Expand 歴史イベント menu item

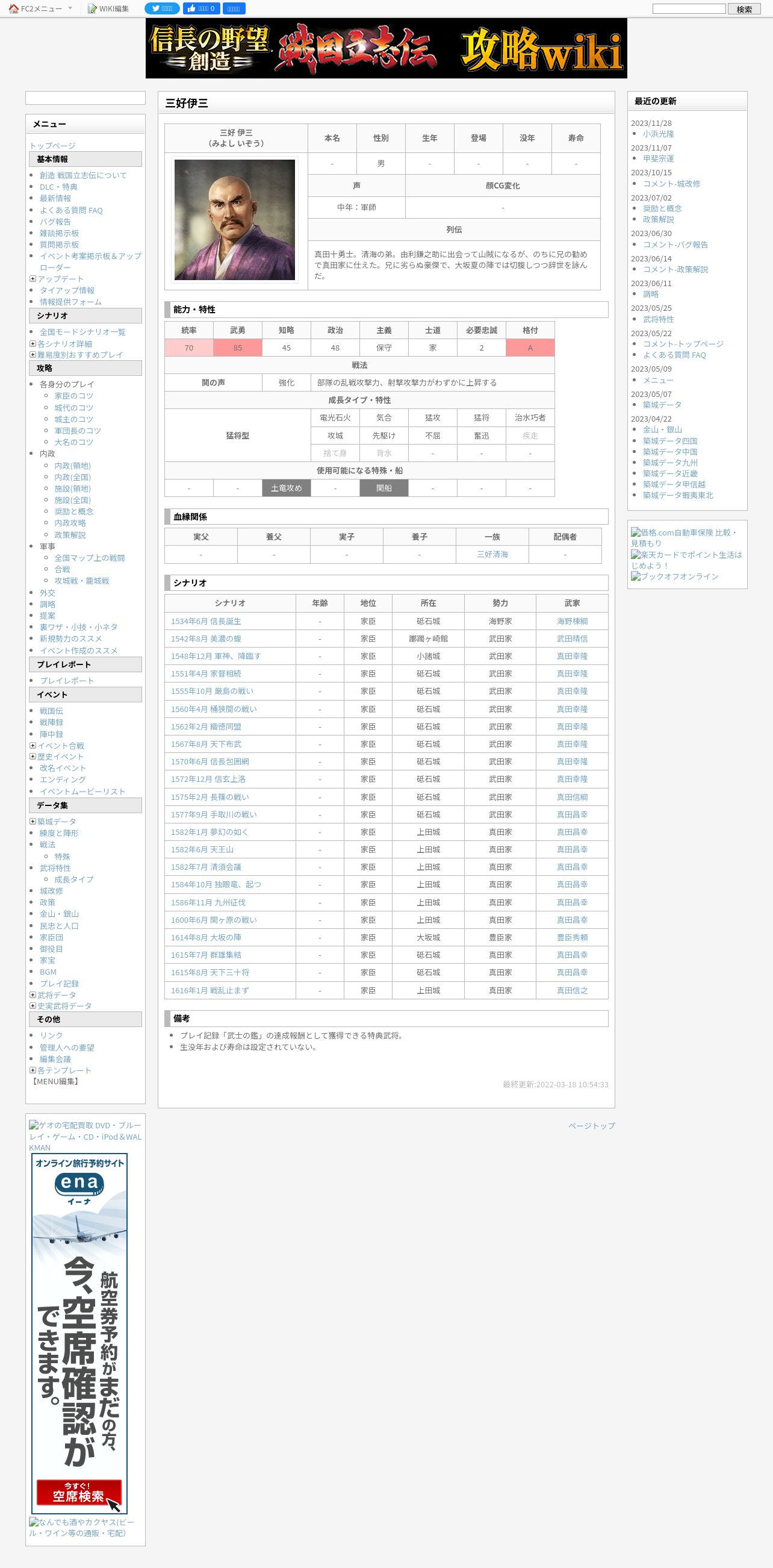click(33, 756)
